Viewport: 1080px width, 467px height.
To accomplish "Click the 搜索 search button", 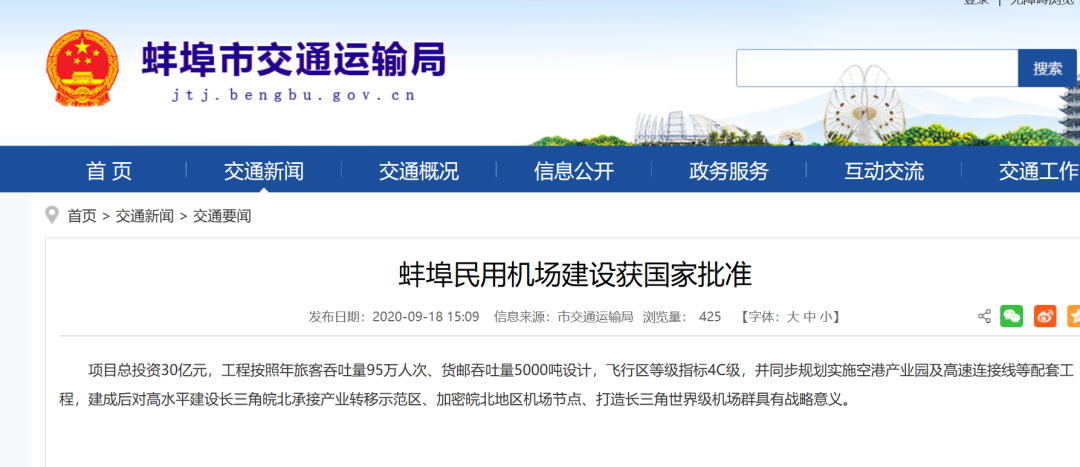I will click(x=1048, y=68).
